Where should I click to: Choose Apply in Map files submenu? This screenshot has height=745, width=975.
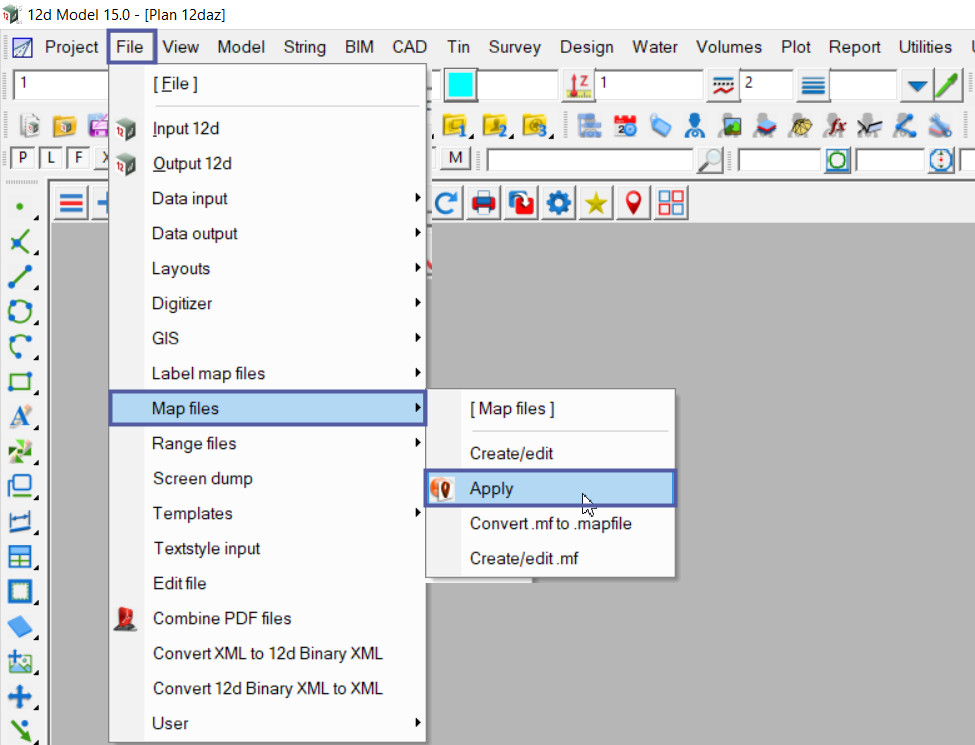[550, 488]
